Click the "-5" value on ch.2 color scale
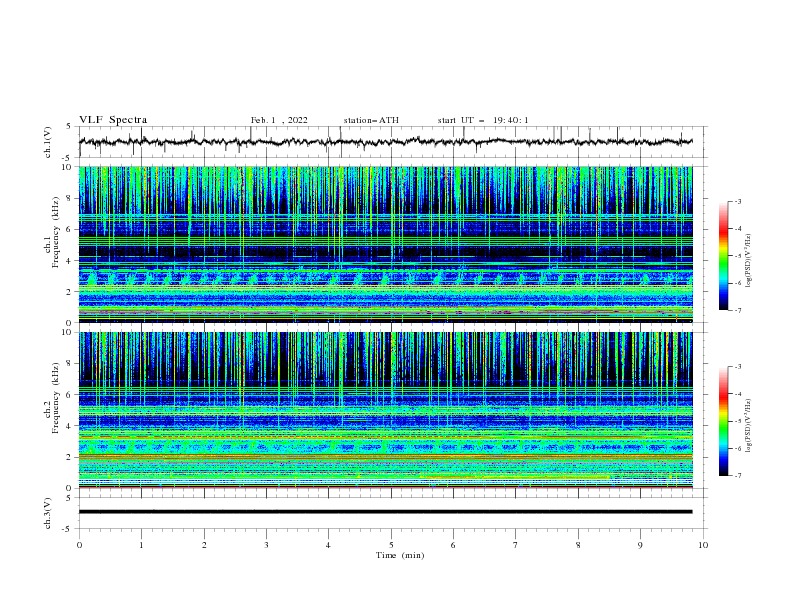This screenshot has height=612, width=792. click(x=738, y=421)
